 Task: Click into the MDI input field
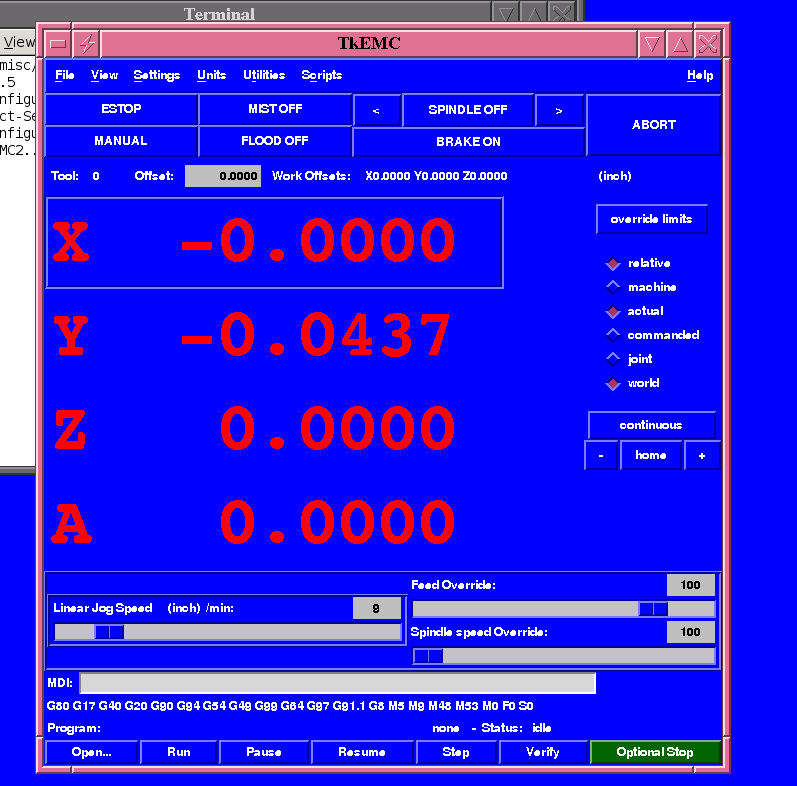(x=337, y=683)
